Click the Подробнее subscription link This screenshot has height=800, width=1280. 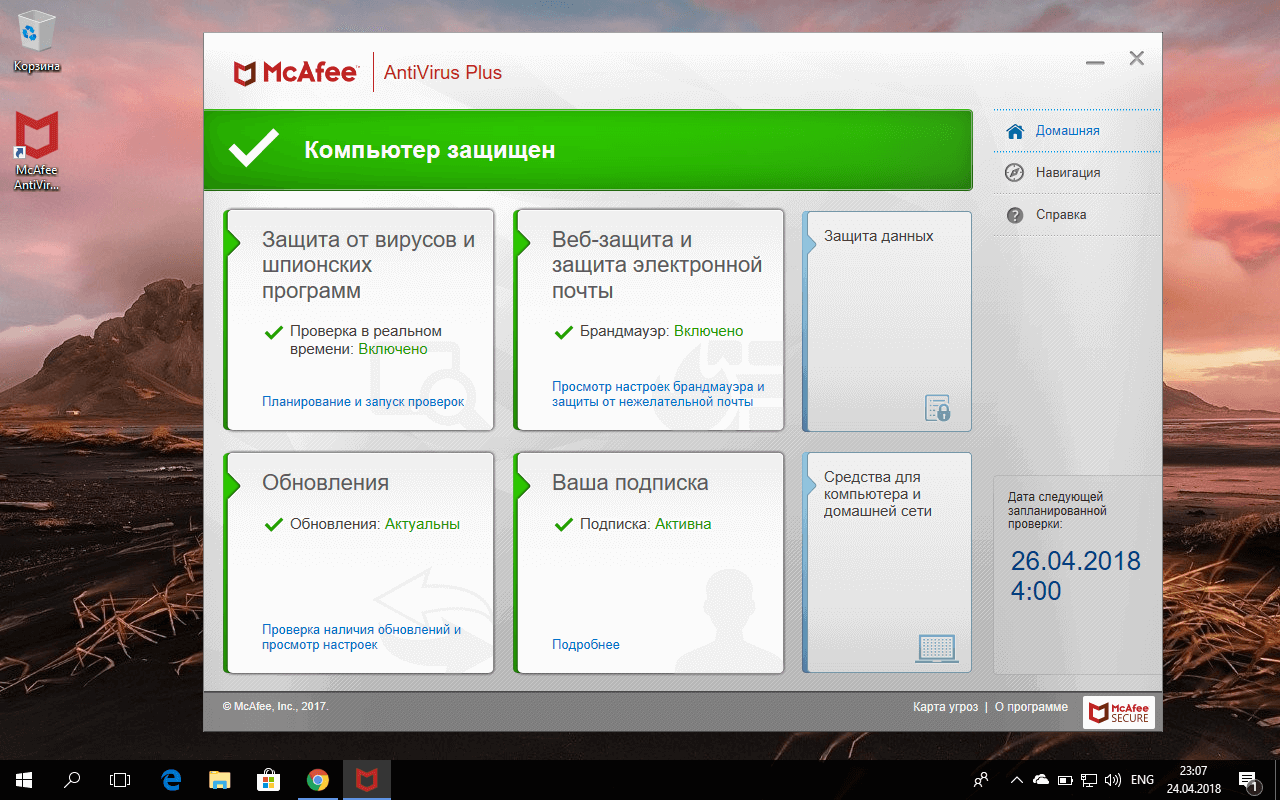click(586, 645)
